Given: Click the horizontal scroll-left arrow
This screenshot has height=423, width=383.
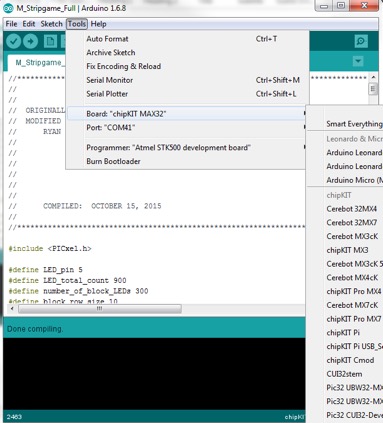Looking at the screenshot, I should pyautogui.click(x=12, y=309).
